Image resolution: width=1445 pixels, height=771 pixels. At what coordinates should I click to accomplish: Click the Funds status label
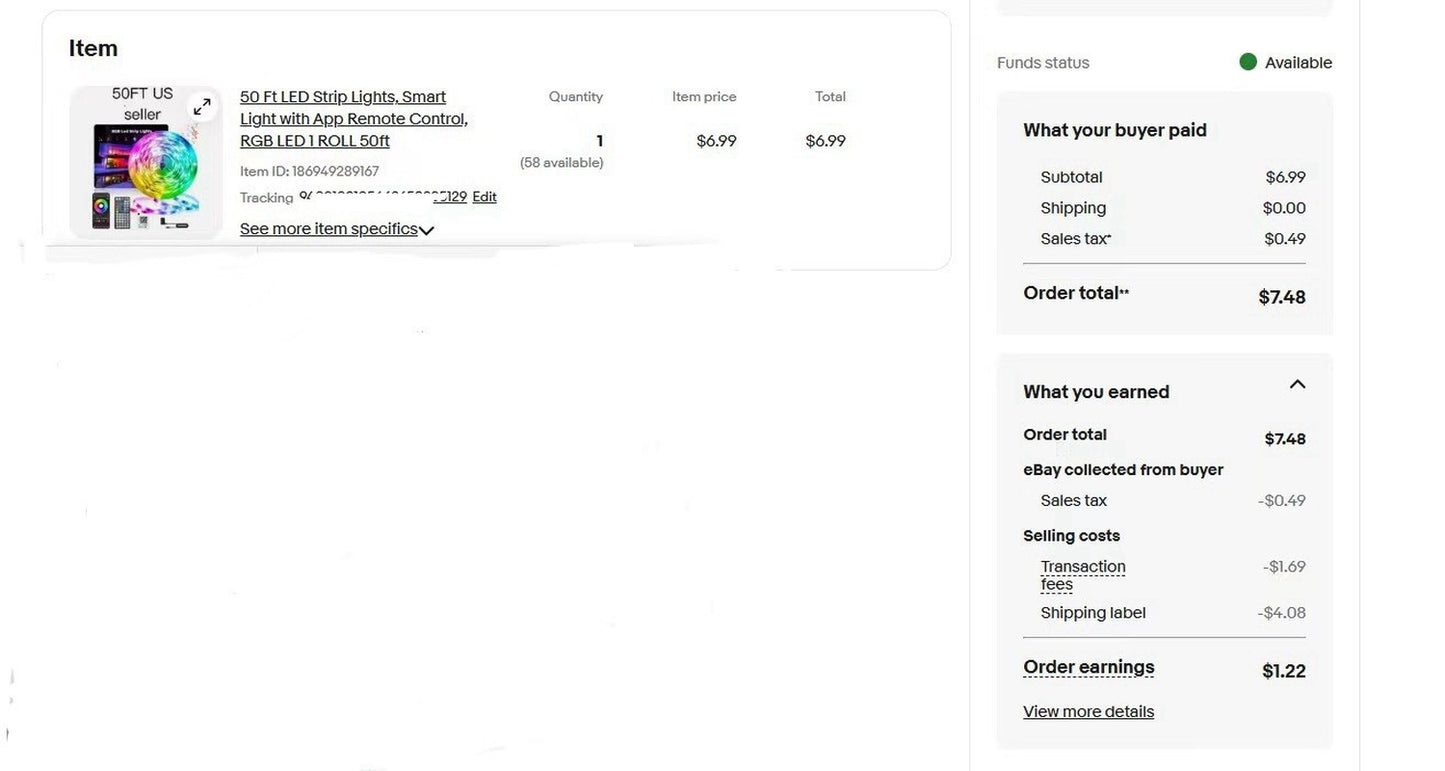pyautogui.click(x=1043, y=63)
